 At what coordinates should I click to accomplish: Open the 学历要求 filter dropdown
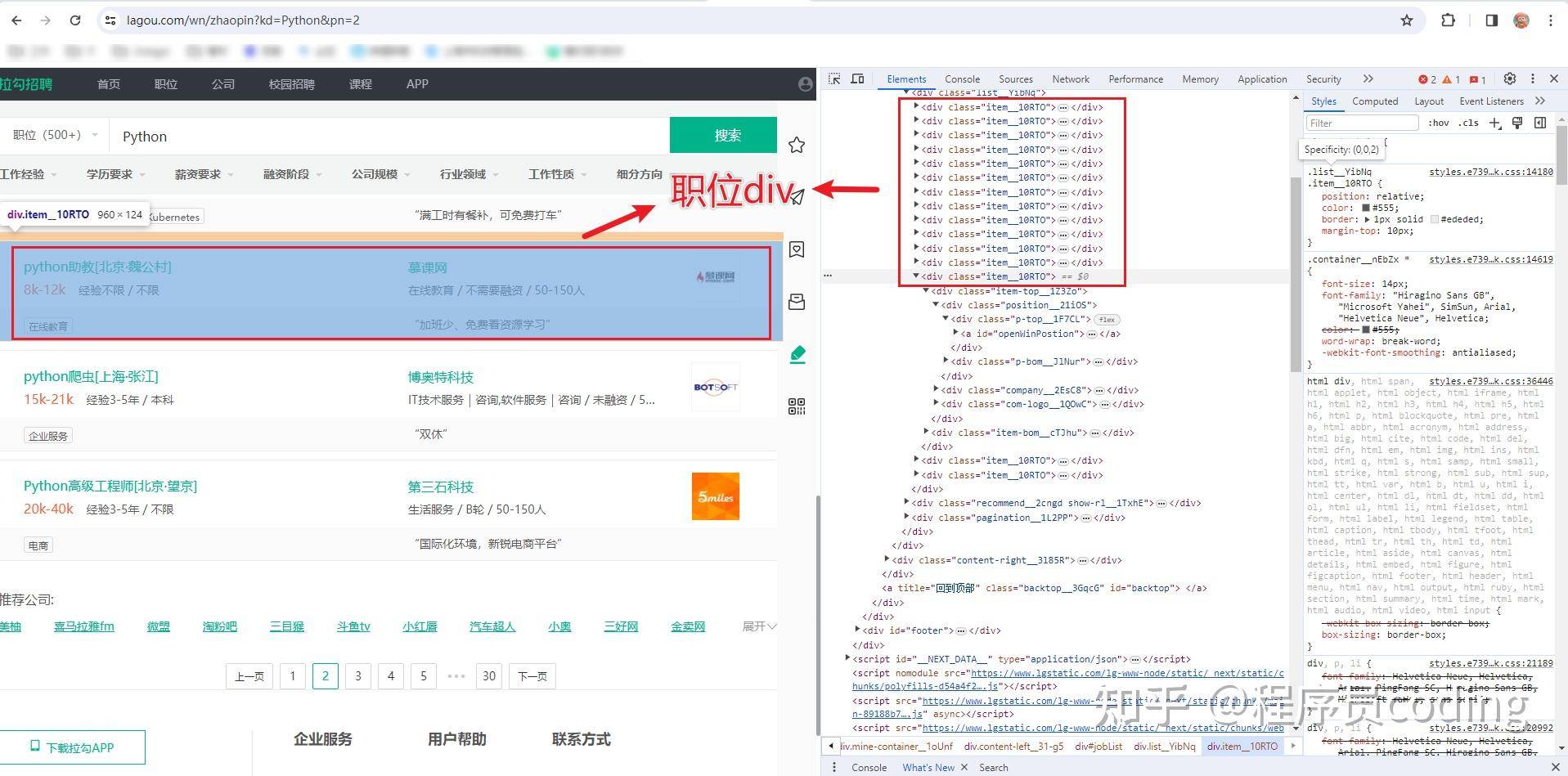point(115,174)
